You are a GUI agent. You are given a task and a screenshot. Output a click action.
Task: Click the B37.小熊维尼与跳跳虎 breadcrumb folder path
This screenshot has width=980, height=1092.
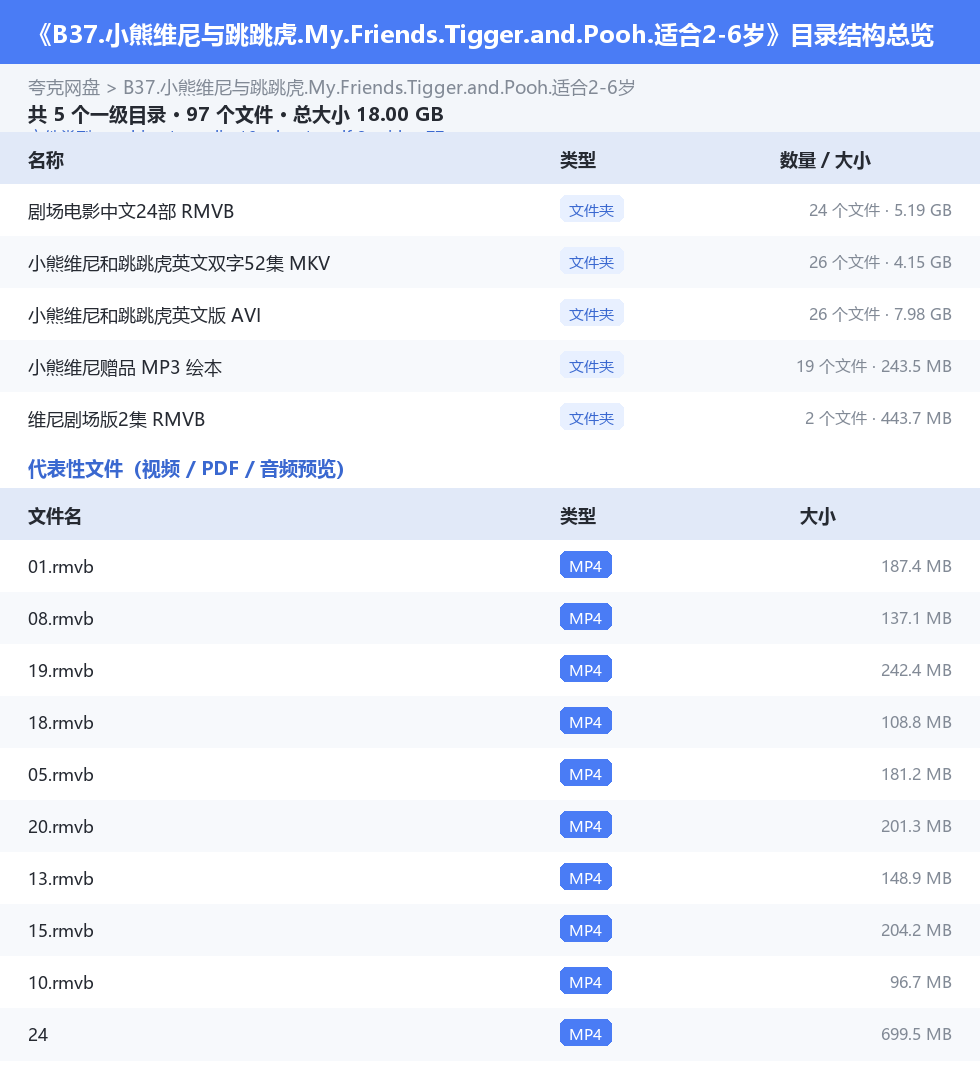pos(379,88)
